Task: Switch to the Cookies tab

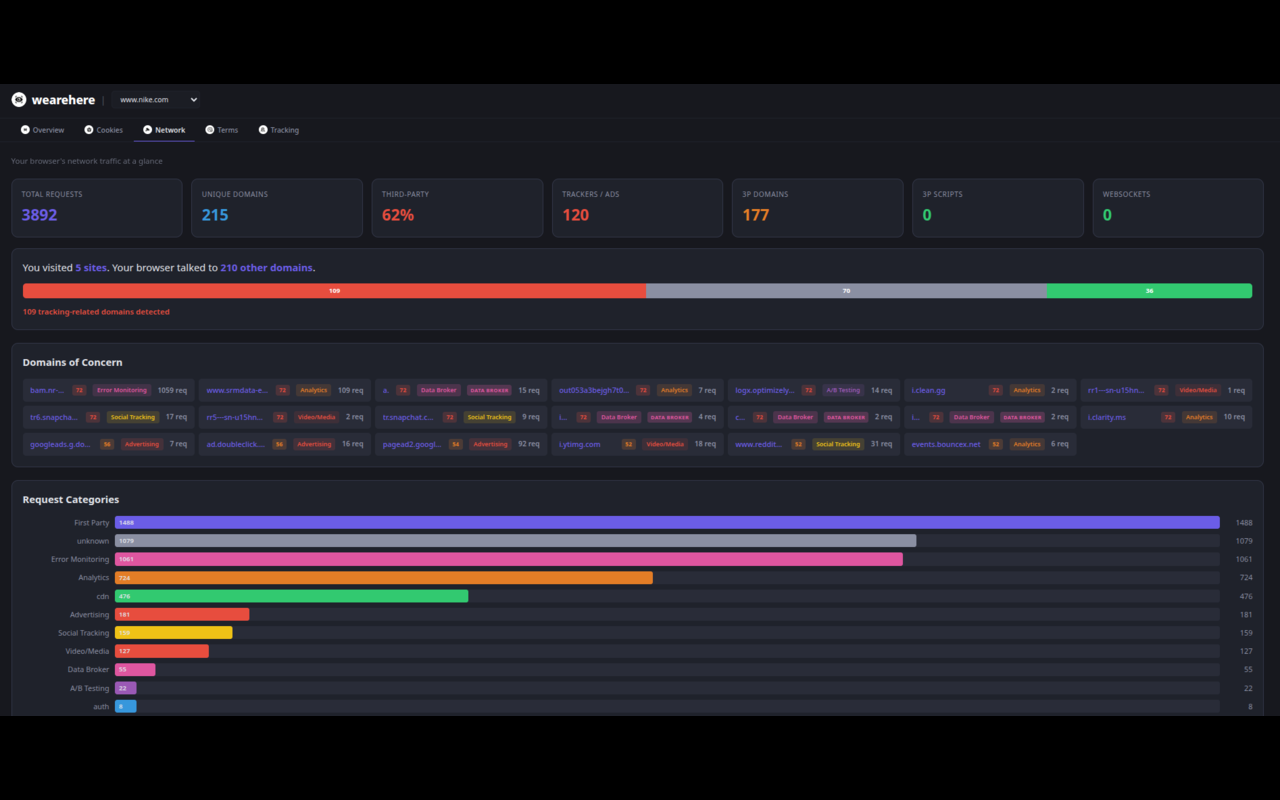Action: click(104, 130)
